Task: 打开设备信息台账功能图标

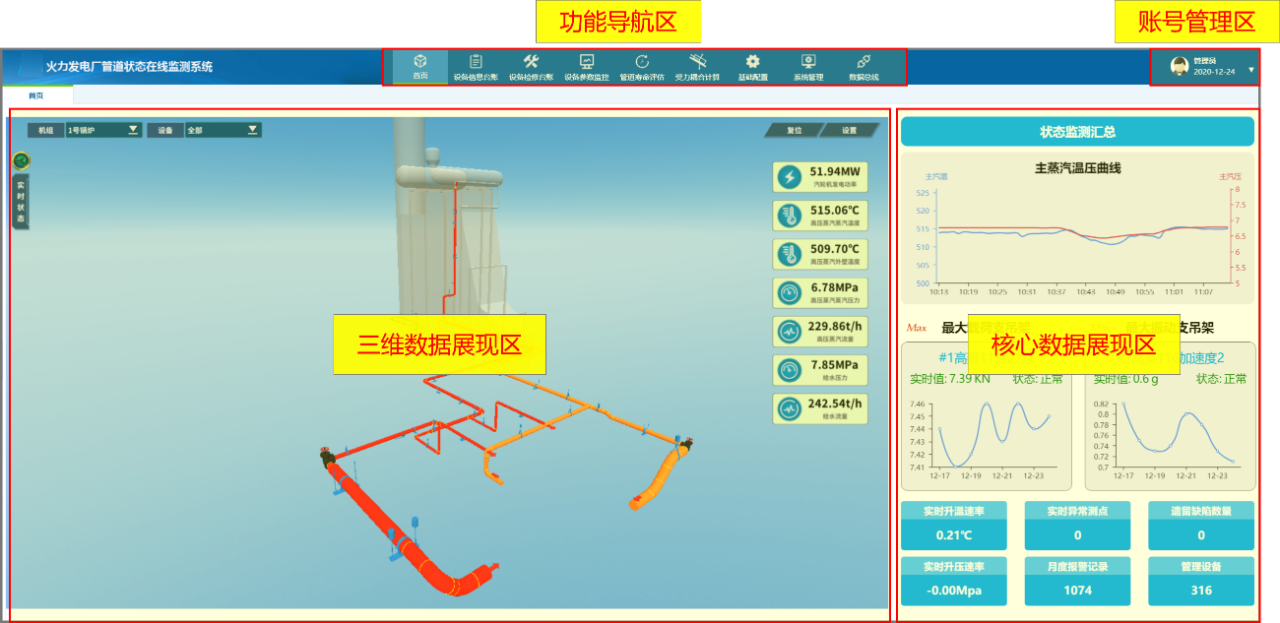Action: click(x=474, y=66)
